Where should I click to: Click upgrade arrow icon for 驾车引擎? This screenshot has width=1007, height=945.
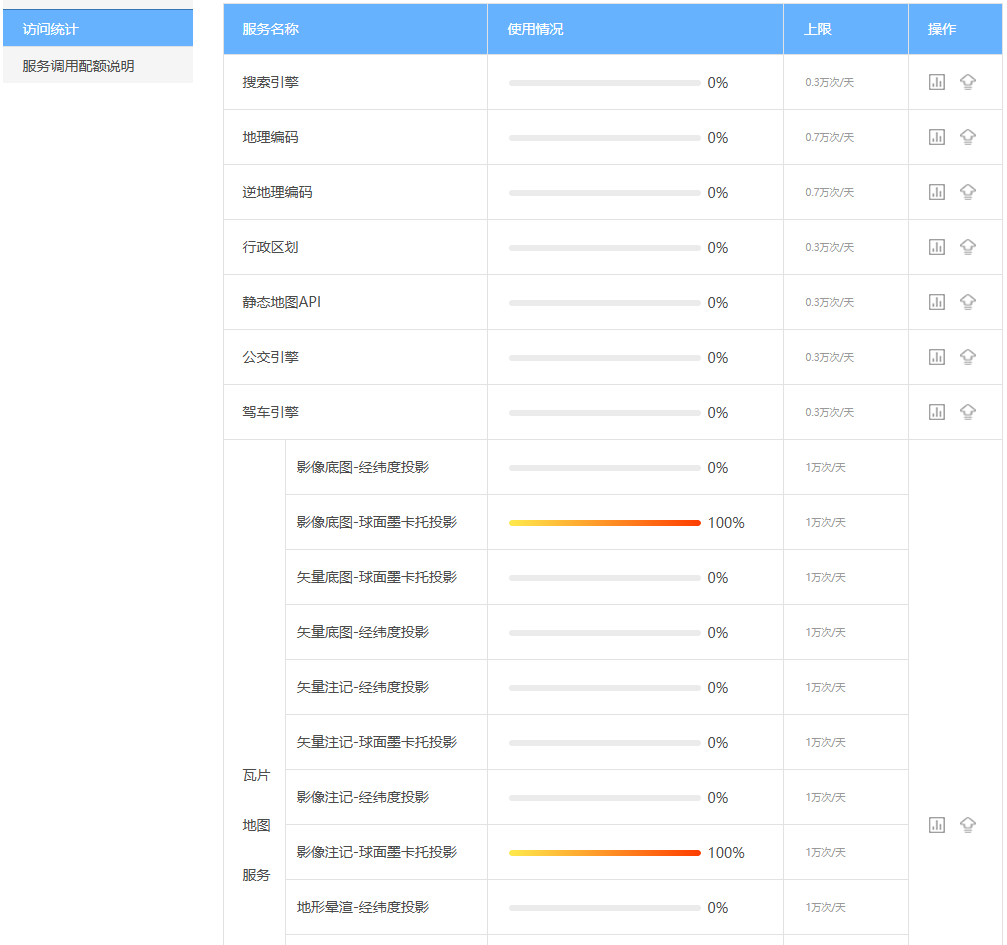[967, 412]
